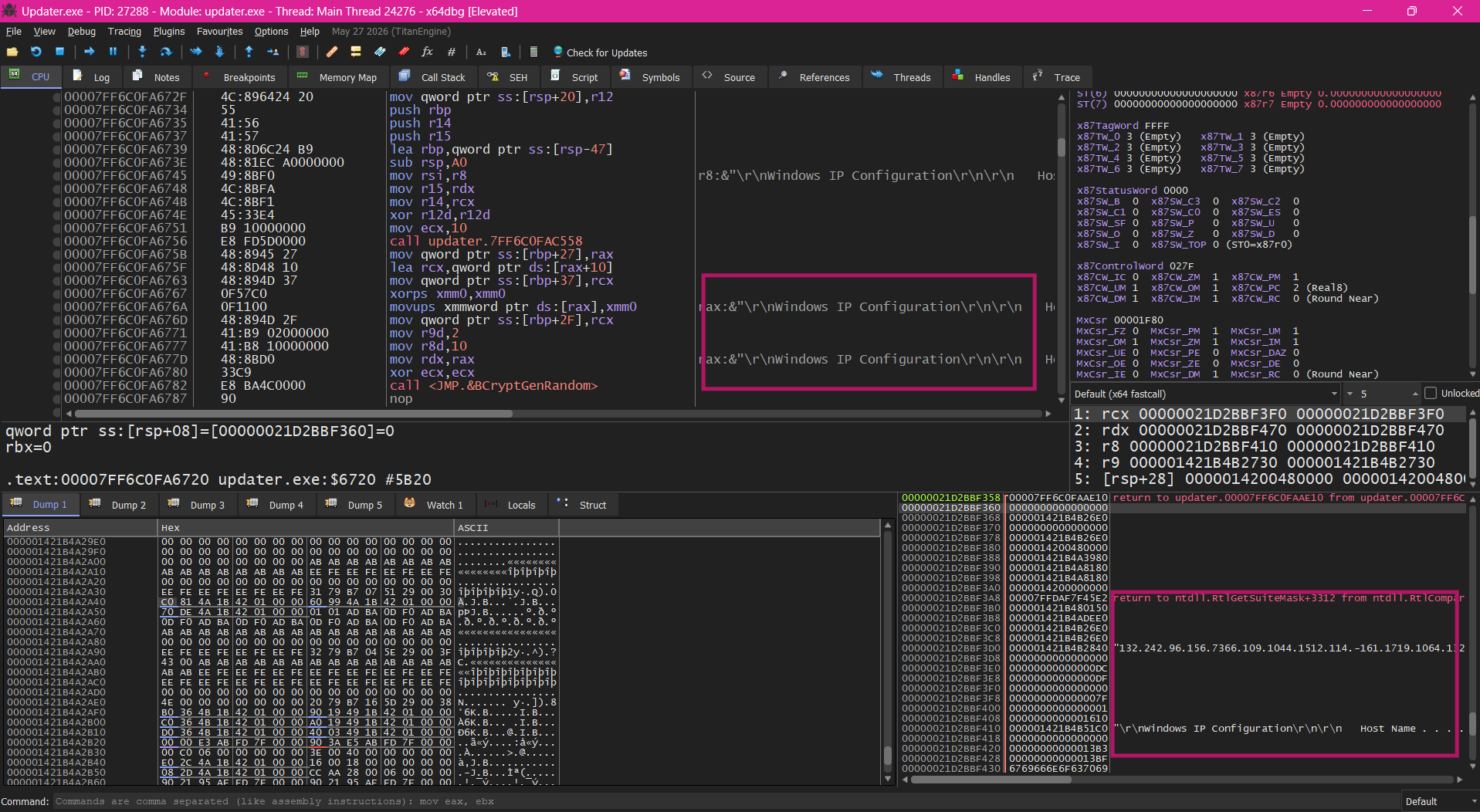This screenshot has height=812, width=1480.
Task: Toggle breakpoint bullet at address 00007FF6C0FA672F
Action: click(x=56, y=96)
